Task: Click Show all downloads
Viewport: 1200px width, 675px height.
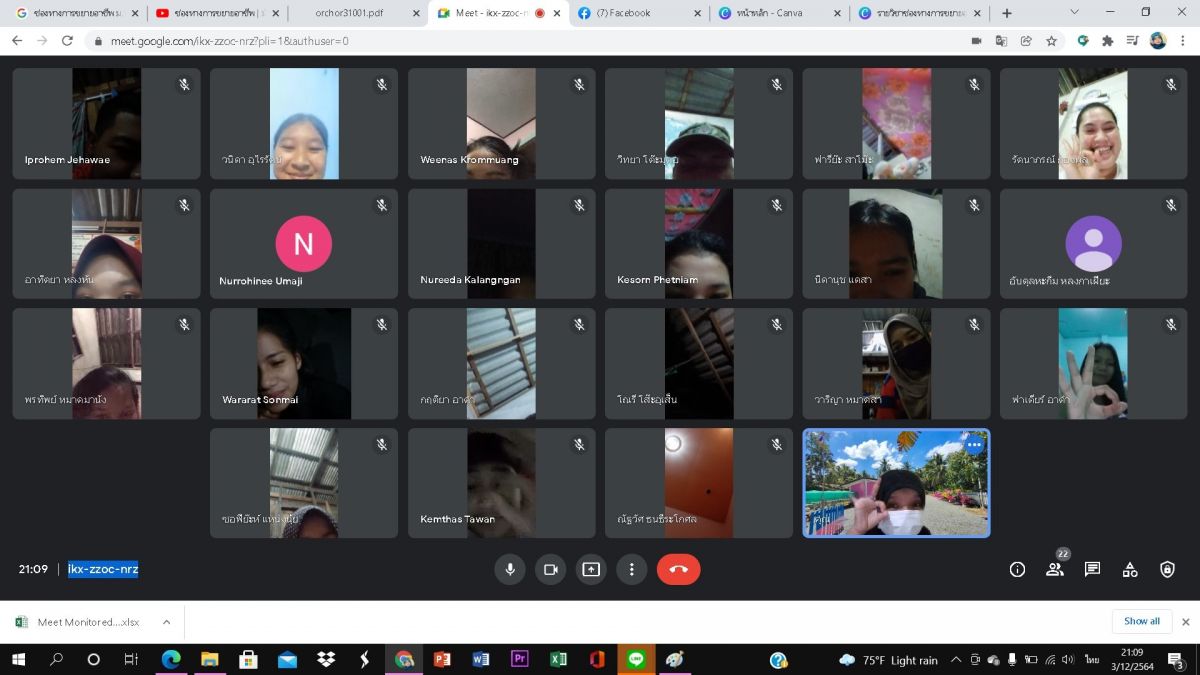Action: click(1141, 621)
